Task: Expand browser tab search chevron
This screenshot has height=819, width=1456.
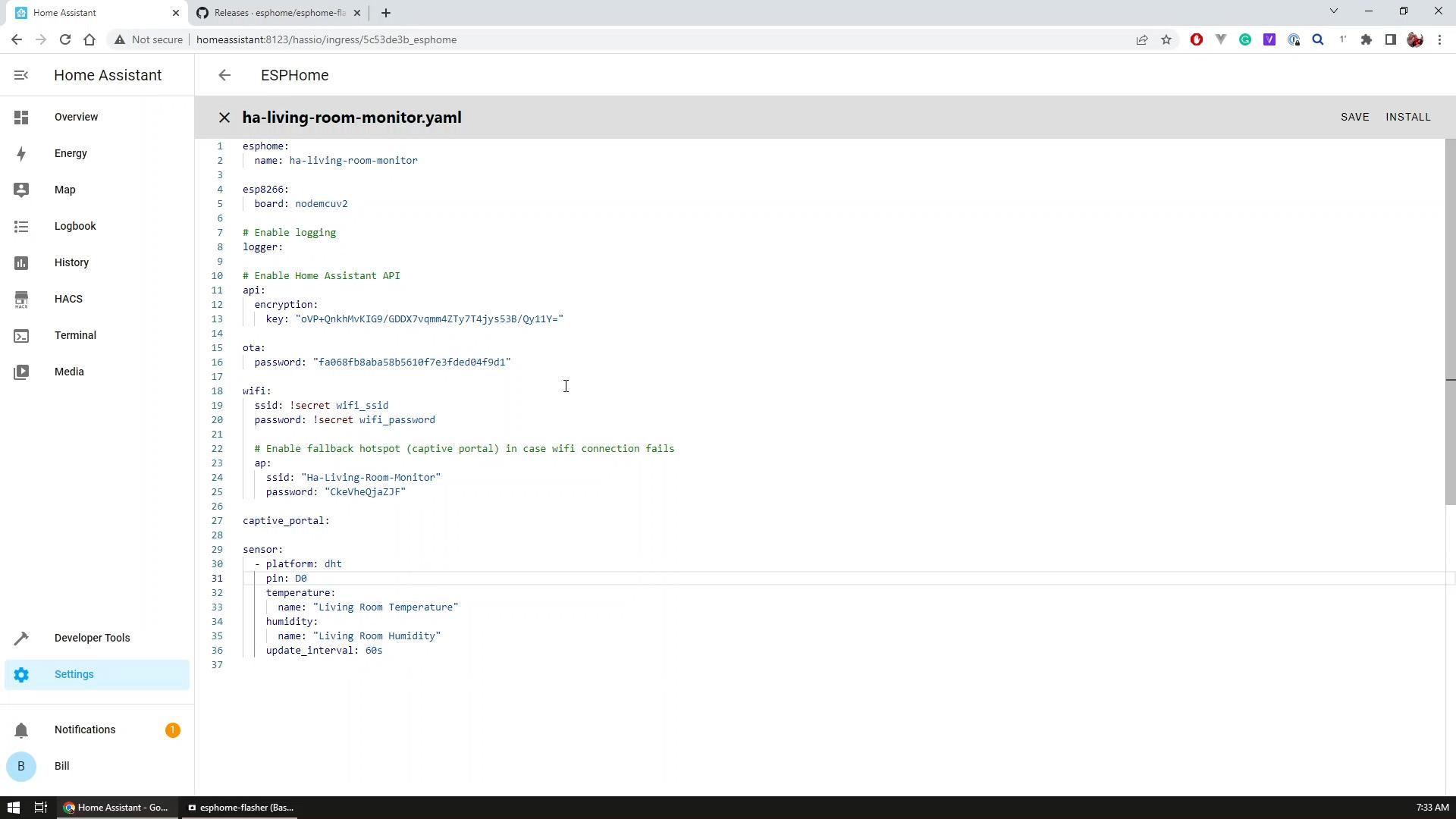Action: point(1333,11)
